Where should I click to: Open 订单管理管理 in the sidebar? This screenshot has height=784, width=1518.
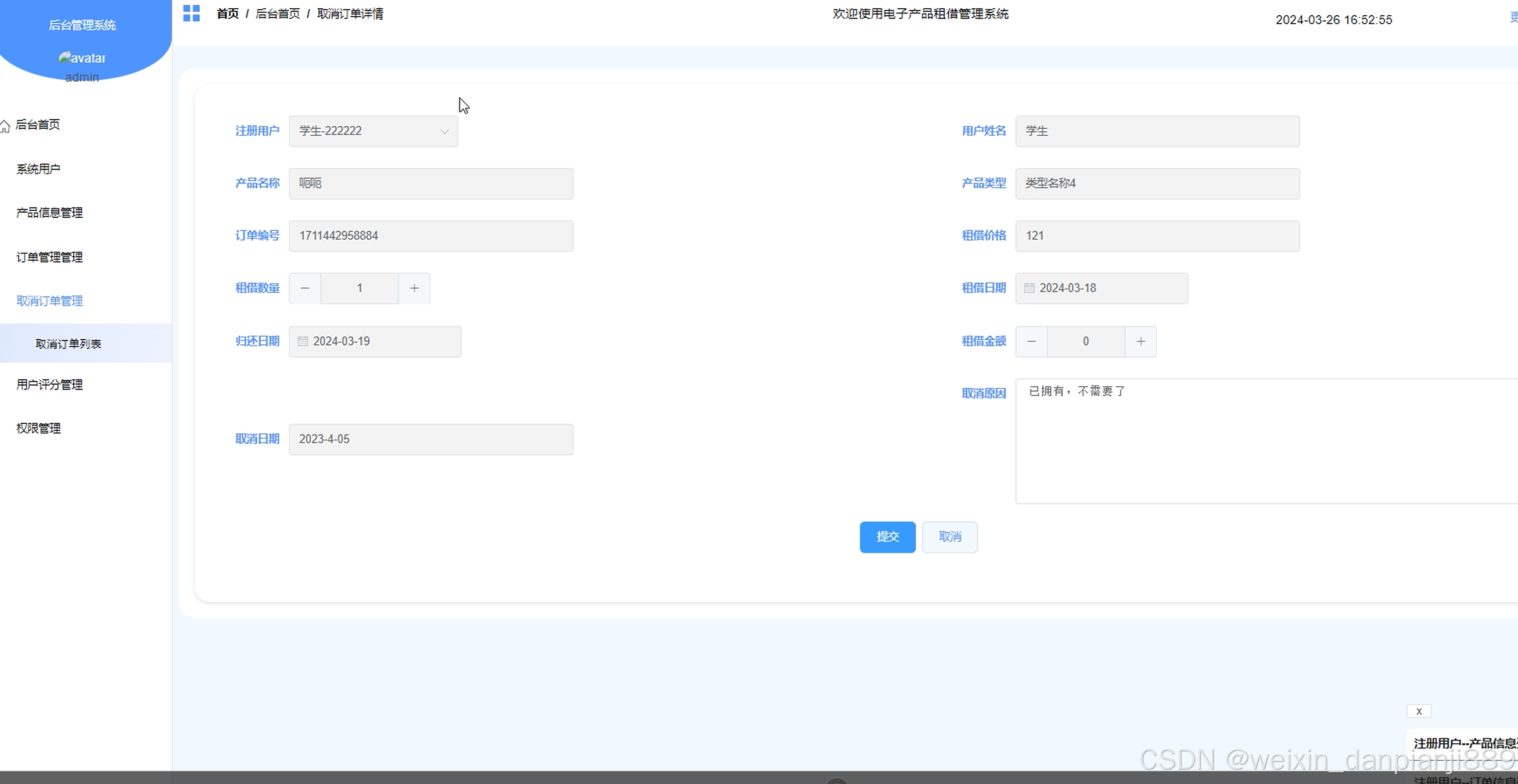point(49,257)
